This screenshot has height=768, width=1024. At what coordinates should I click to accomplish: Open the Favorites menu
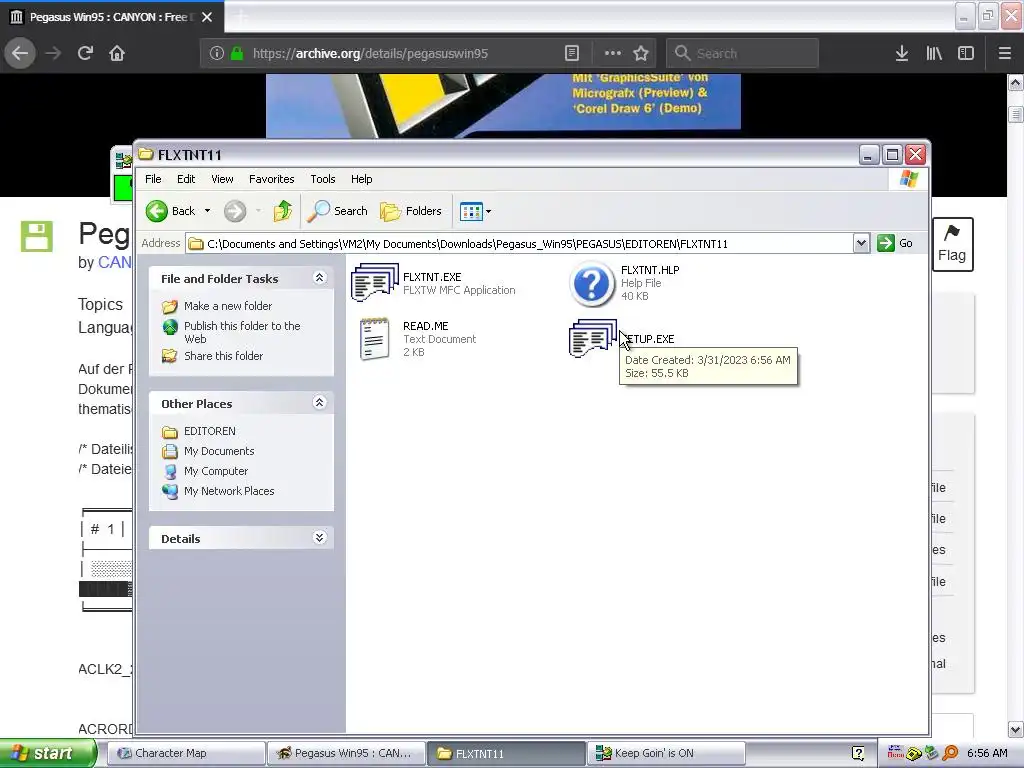point(271,179)
